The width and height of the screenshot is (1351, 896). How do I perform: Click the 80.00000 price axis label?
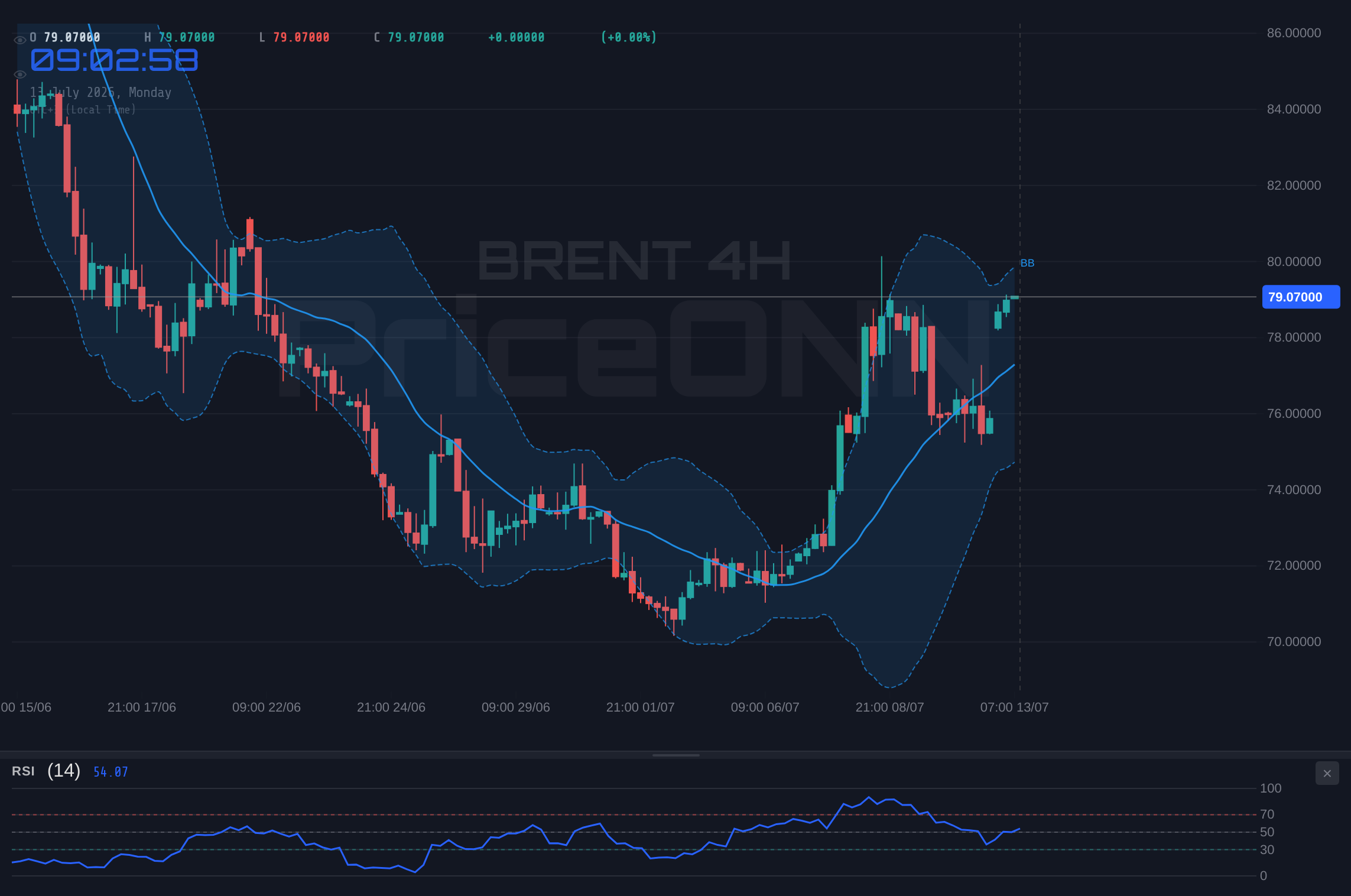tap(1294, 262)
